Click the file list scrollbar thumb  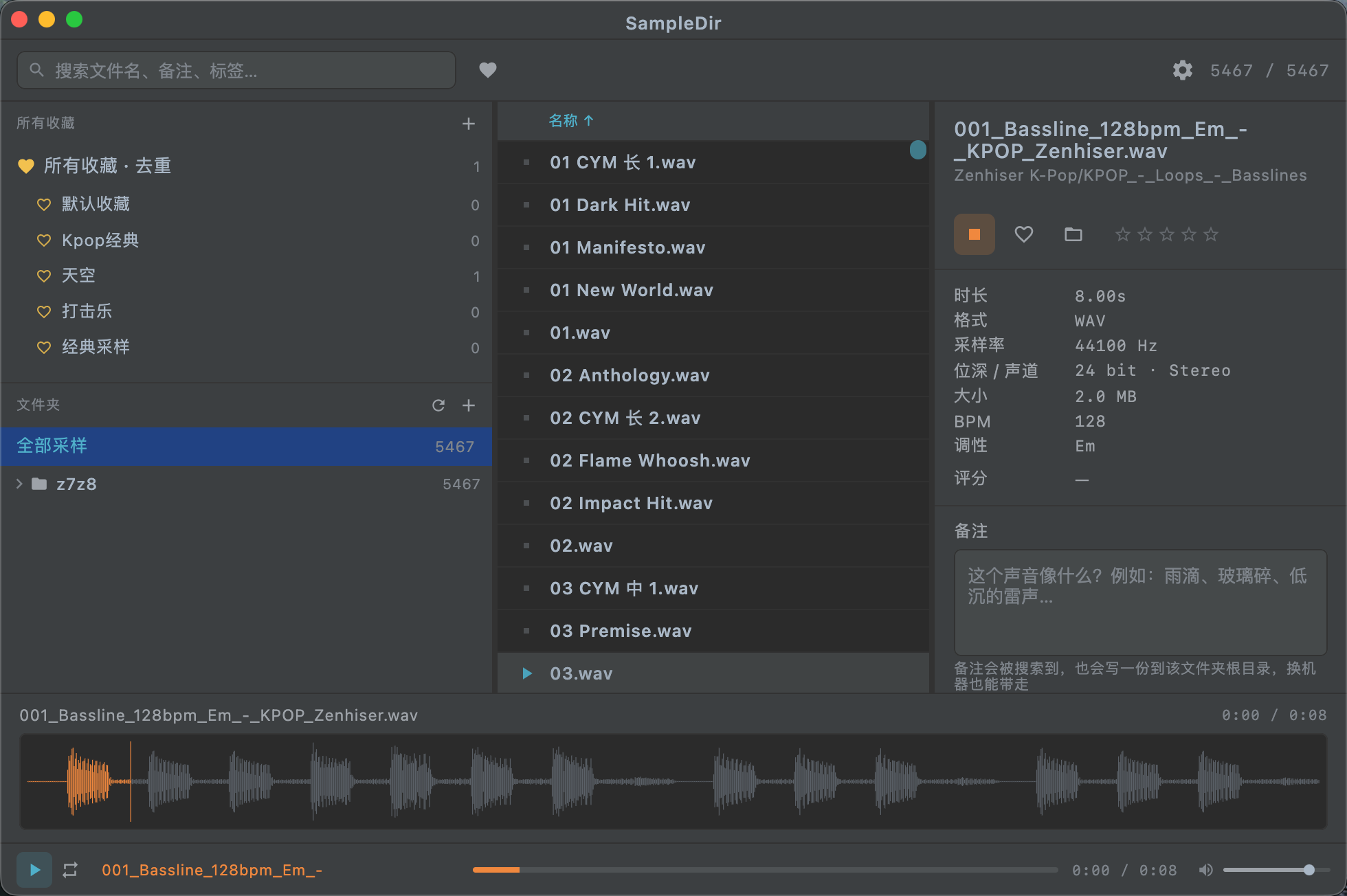coord(917,150)
